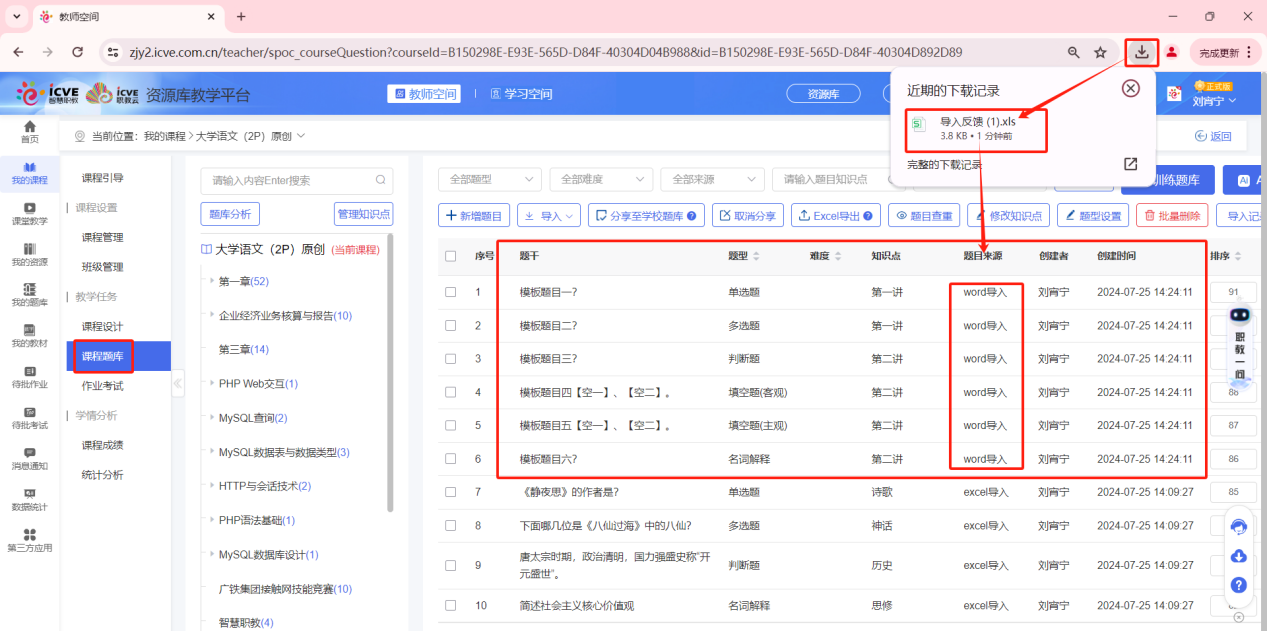The height and width of the screenshot is (631, 1267).
Task: Click the 首页 home icon in sidebar
Action: 30,131
